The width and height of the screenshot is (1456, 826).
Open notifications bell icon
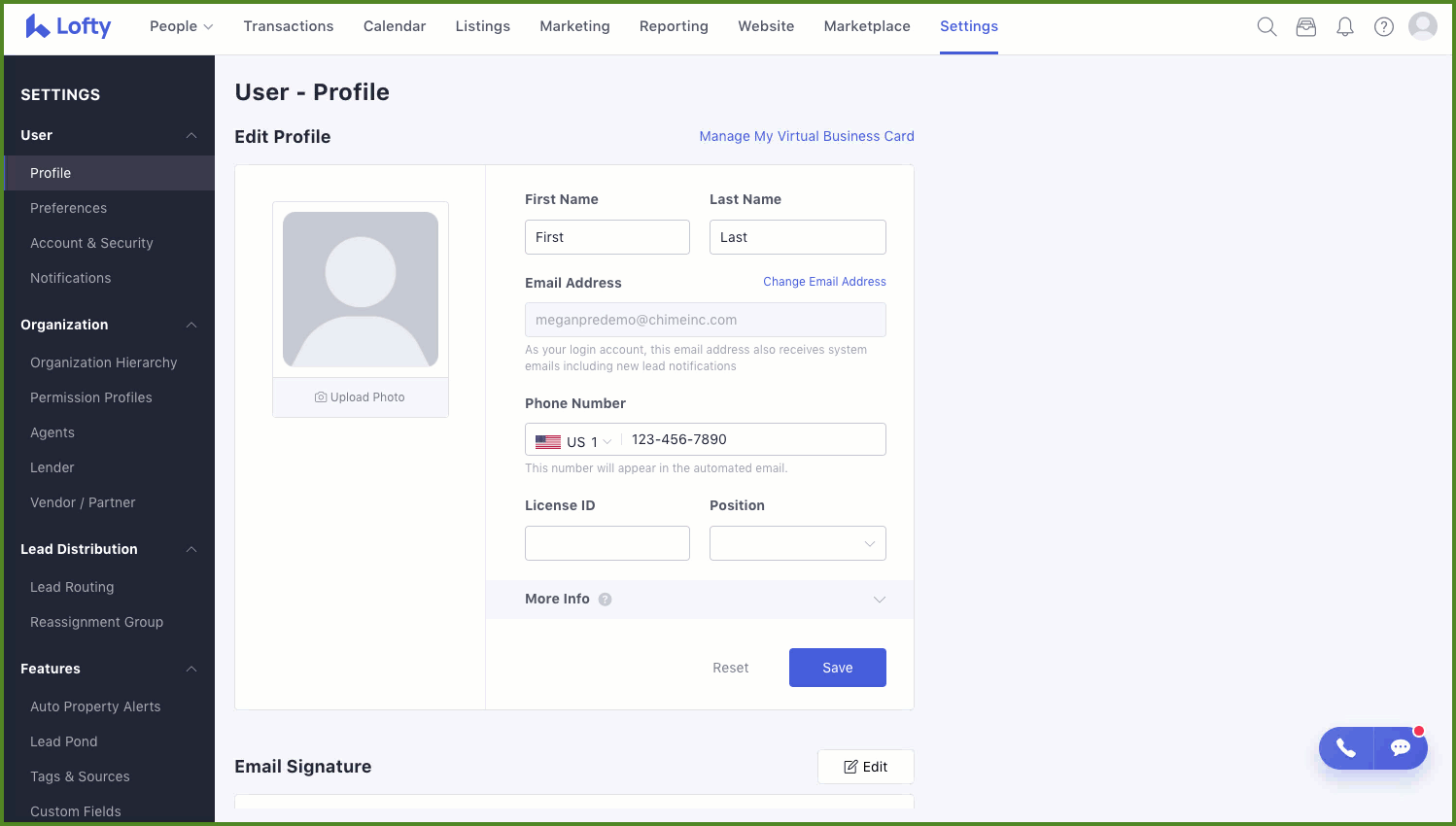tap(1344, 26)
